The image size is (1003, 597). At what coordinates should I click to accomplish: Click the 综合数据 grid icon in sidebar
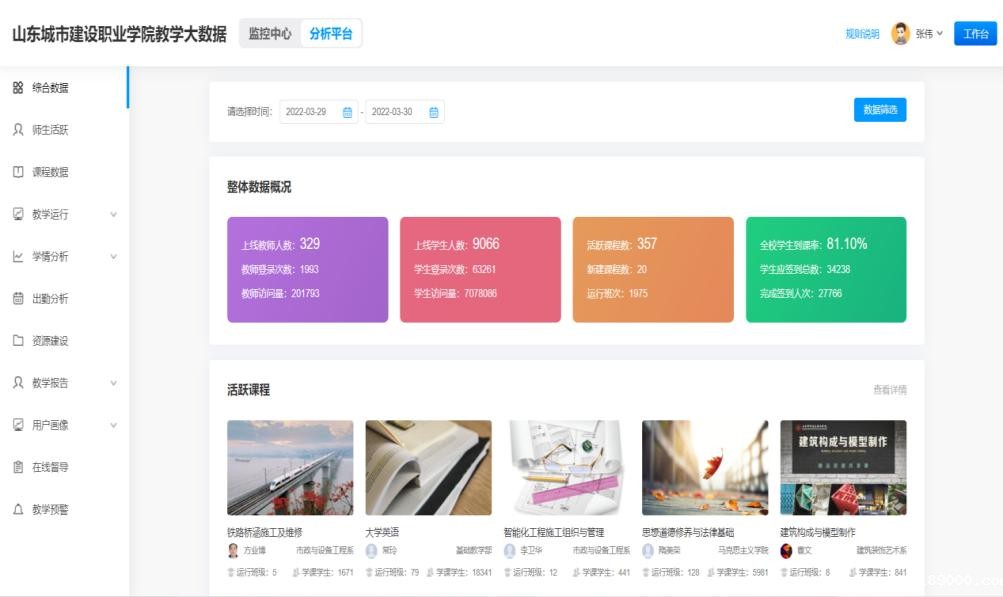(18, 88)
